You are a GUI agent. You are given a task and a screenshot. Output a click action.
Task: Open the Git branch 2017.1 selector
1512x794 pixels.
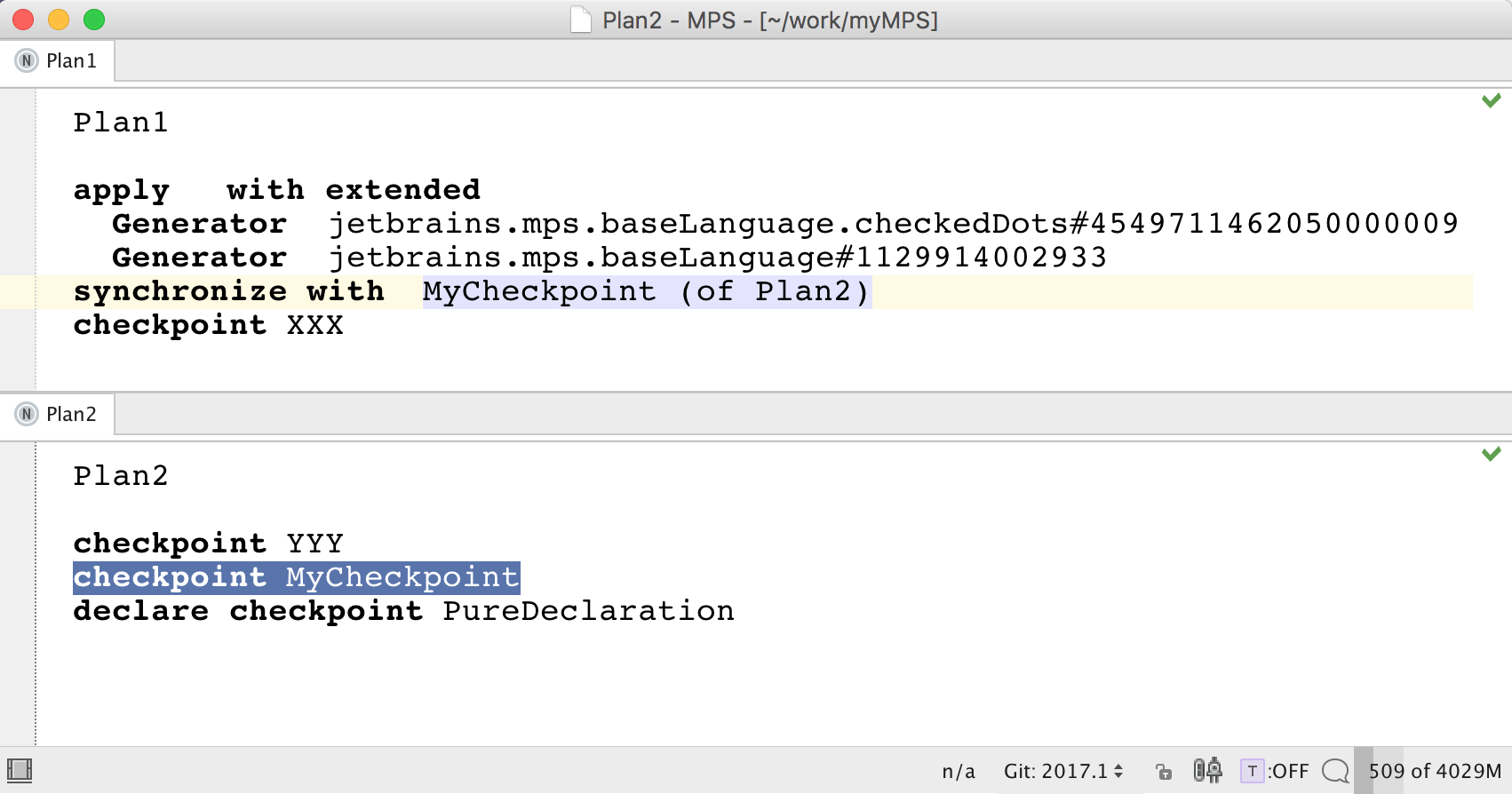[x=1062, y=771]
